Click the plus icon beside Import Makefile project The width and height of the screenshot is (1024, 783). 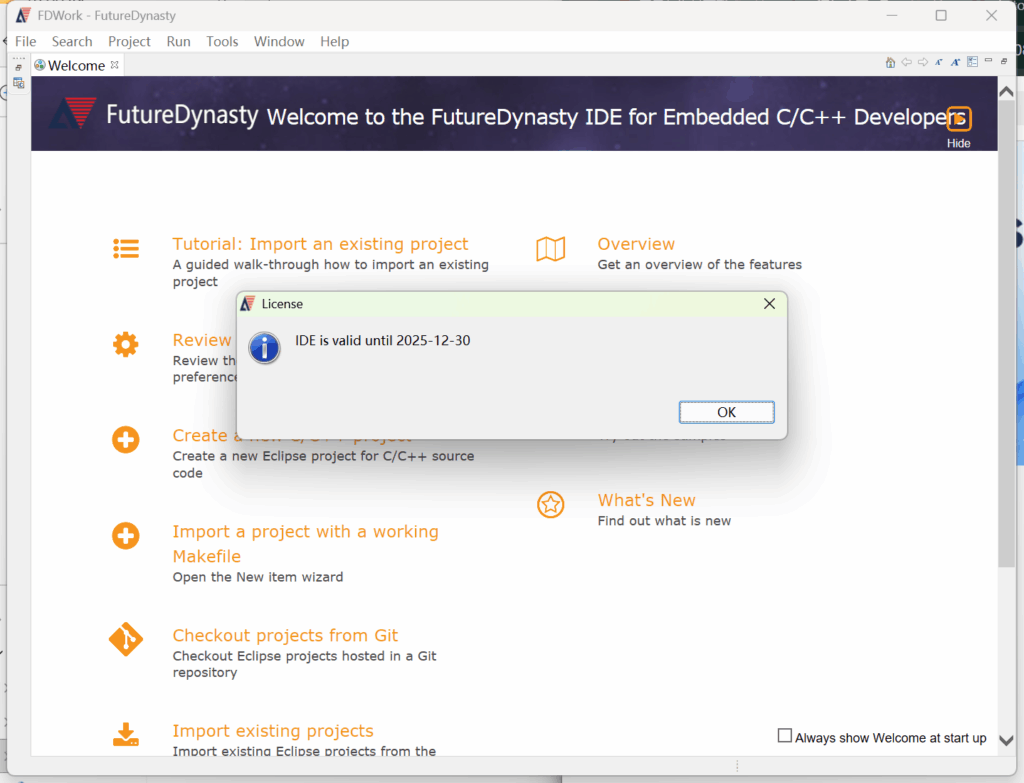coord(125,536)
